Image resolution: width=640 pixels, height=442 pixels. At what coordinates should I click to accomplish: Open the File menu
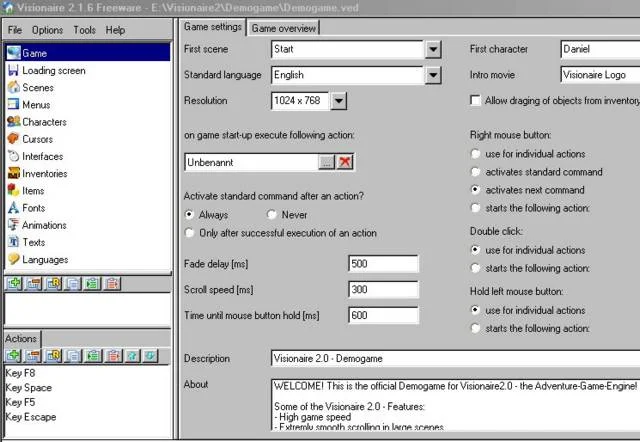pyautogui.click(x=15, y=30)
